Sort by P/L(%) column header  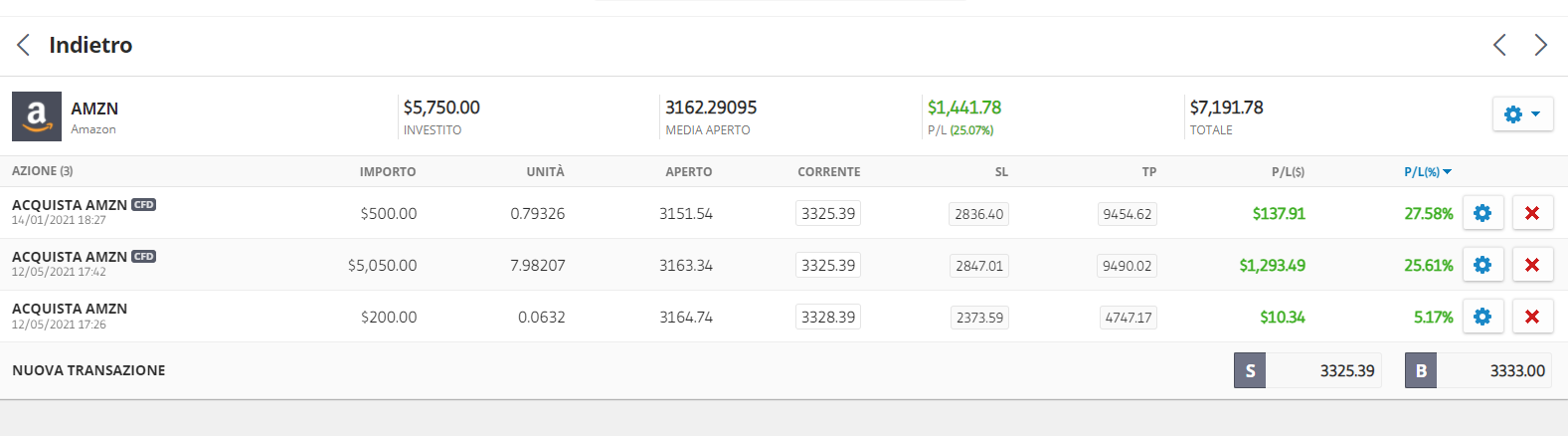(1427, 172)
